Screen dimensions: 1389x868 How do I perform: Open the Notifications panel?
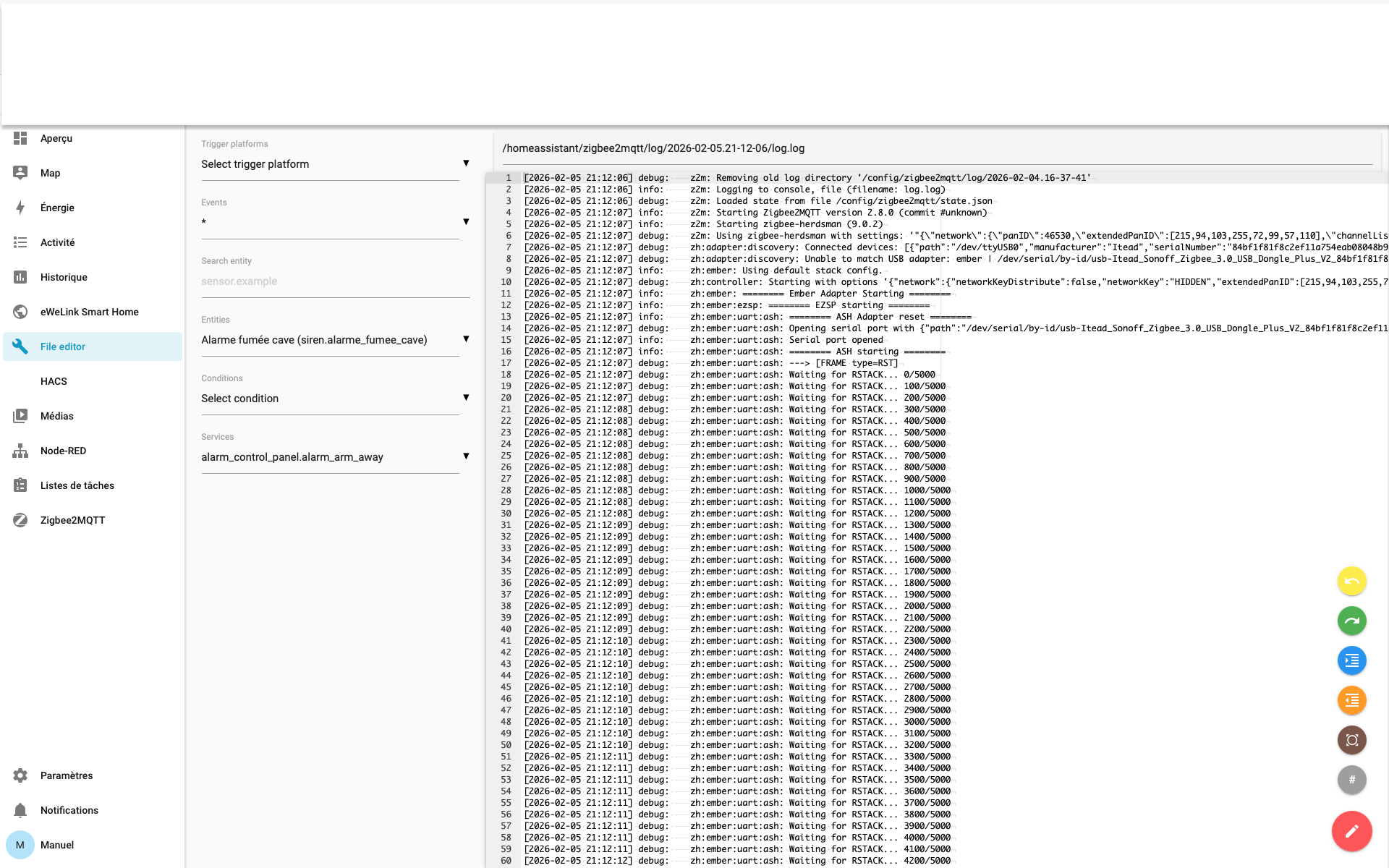pyautogui.click(x=69, y=810)
